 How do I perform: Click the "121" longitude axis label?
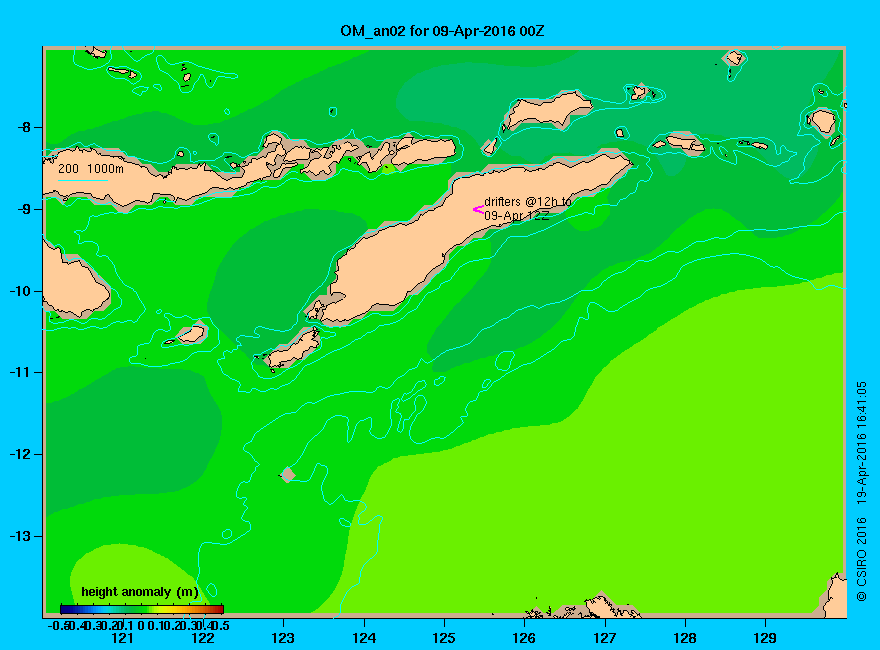tap(122, 638)
